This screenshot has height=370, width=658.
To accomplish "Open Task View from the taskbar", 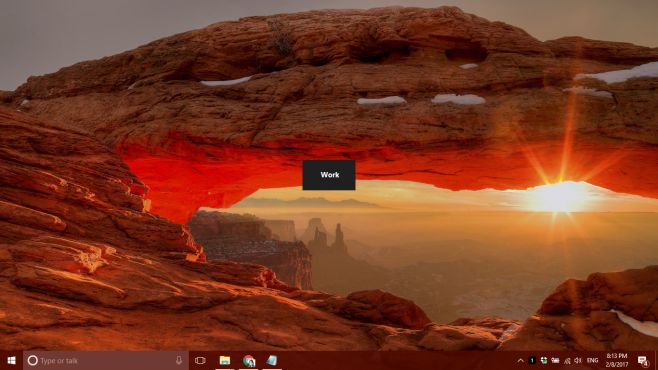I will [200, 360].
